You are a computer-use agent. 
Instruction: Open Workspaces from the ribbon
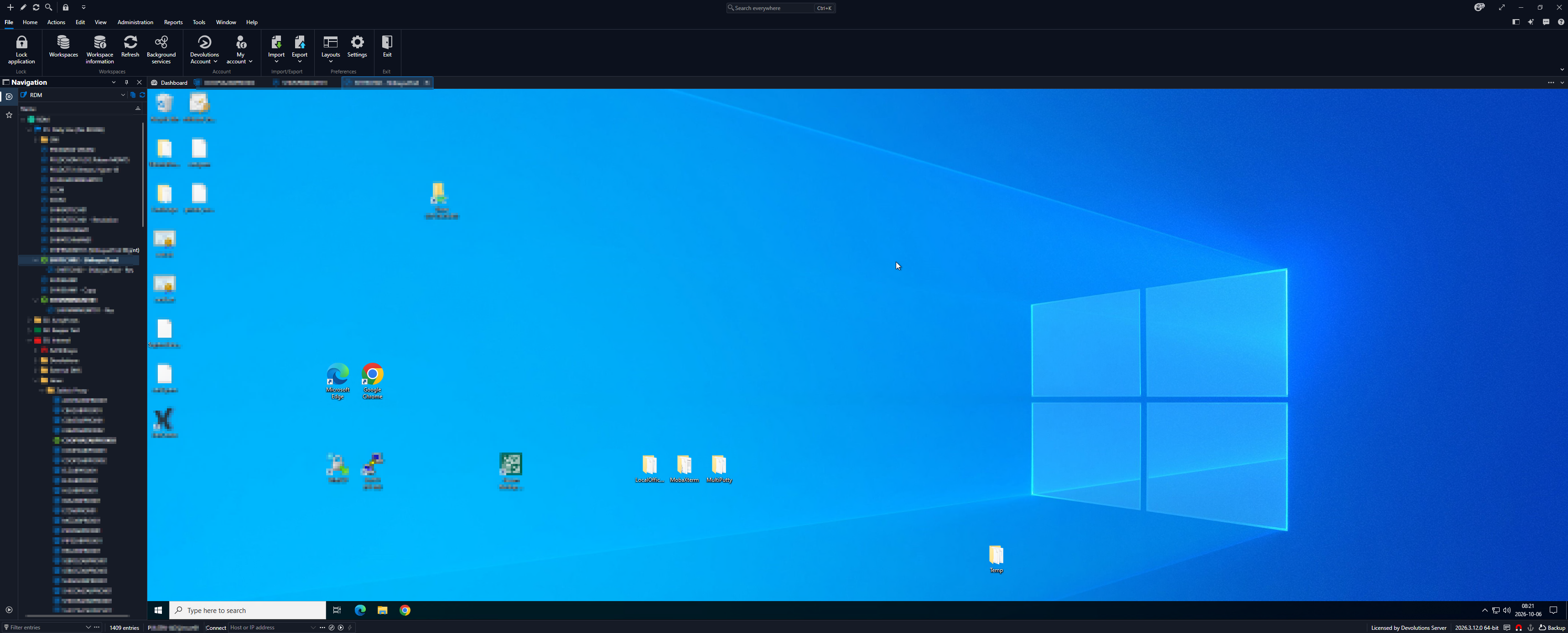pyautogui.click(x=63, y=46)
